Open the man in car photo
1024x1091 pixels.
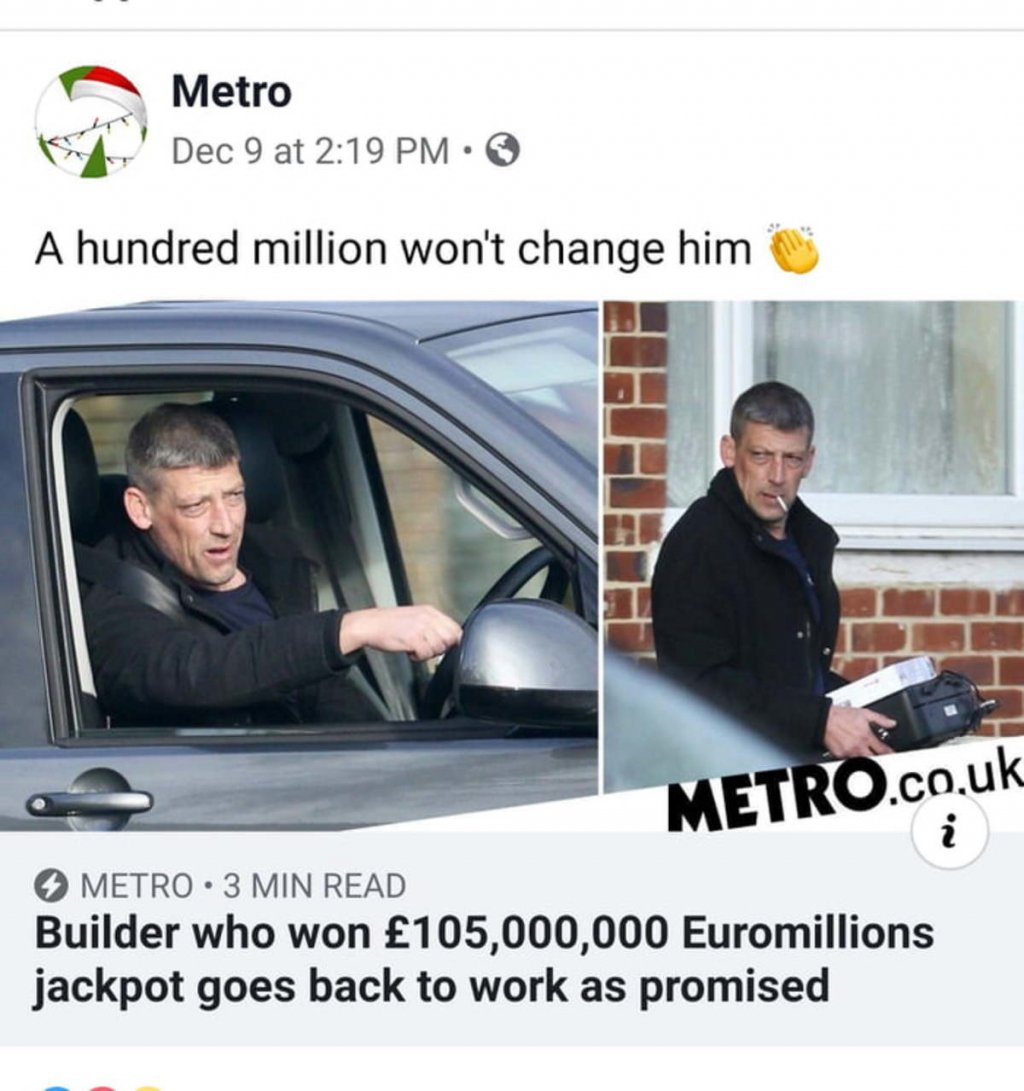[x=298, y=566]
